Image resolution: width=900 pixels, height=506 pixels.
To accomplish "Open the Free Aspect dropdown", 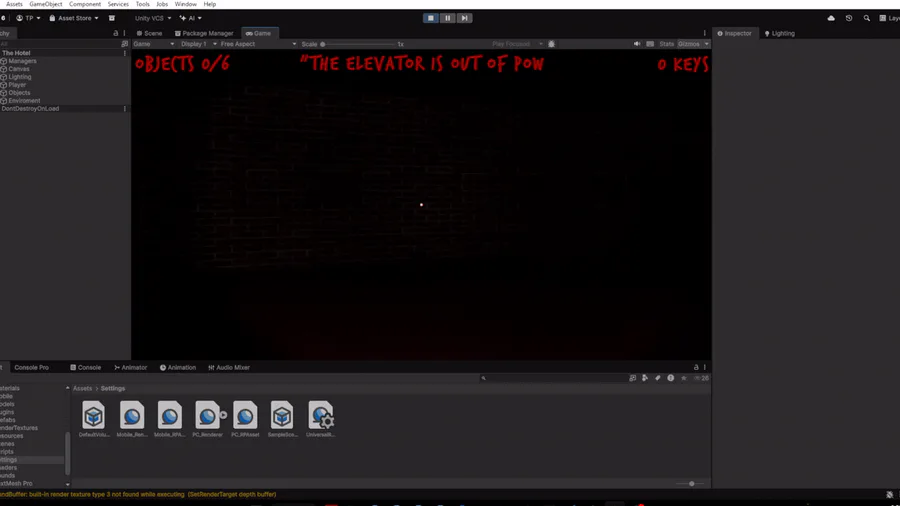I will click(x=258, y=44).
